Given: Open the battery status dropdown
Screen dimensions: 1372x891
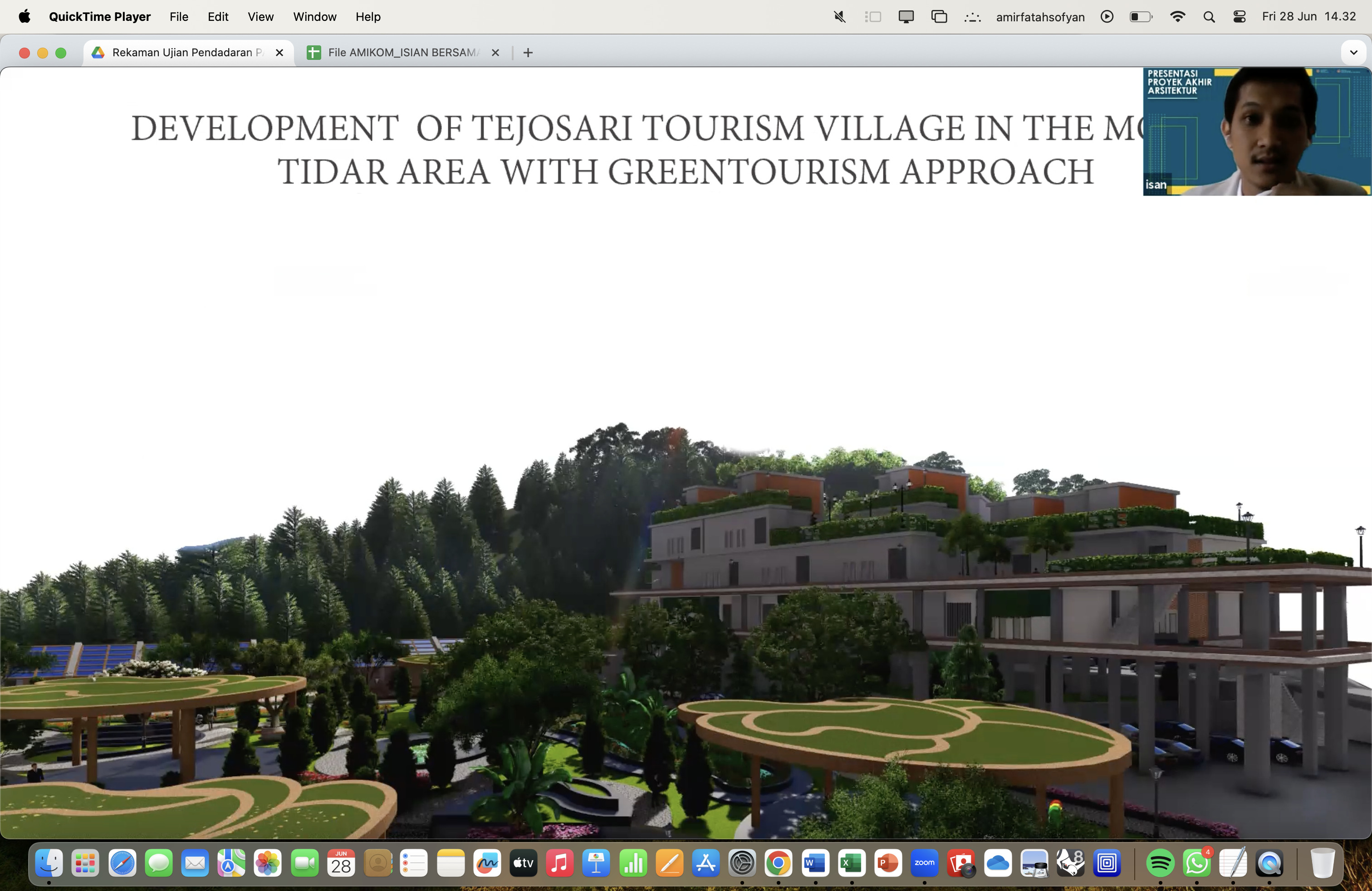Looking at the screenshot, I should coord(1140,17).
